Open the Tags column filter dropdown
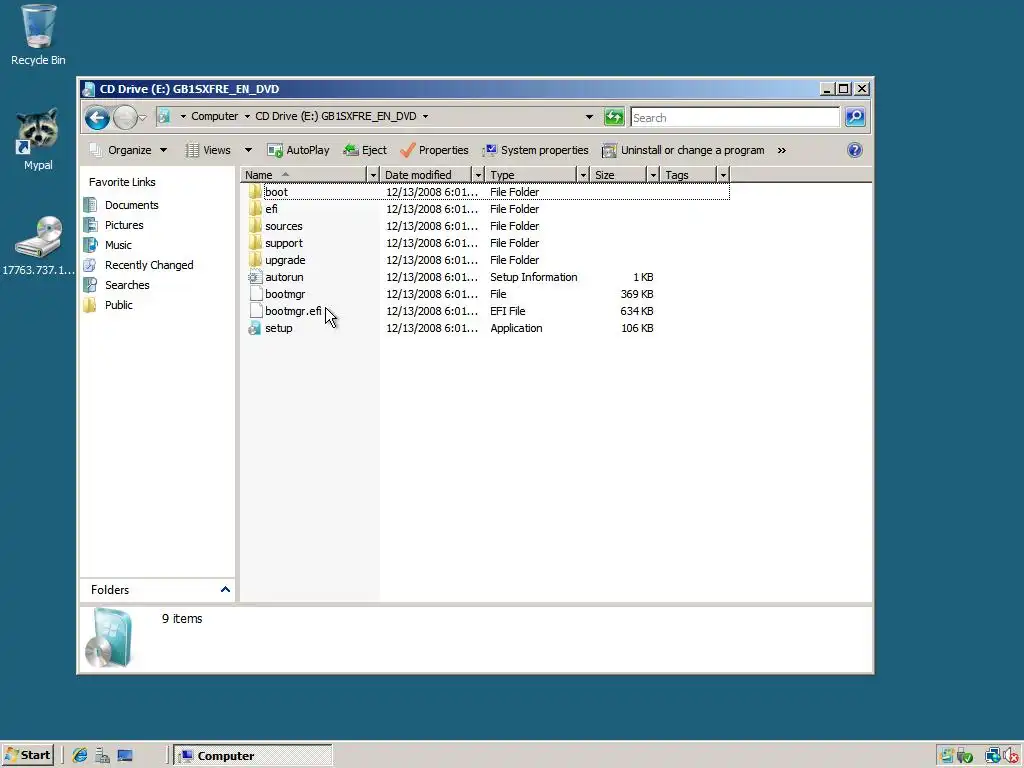Screen dimensions: 1024x768 723,175
